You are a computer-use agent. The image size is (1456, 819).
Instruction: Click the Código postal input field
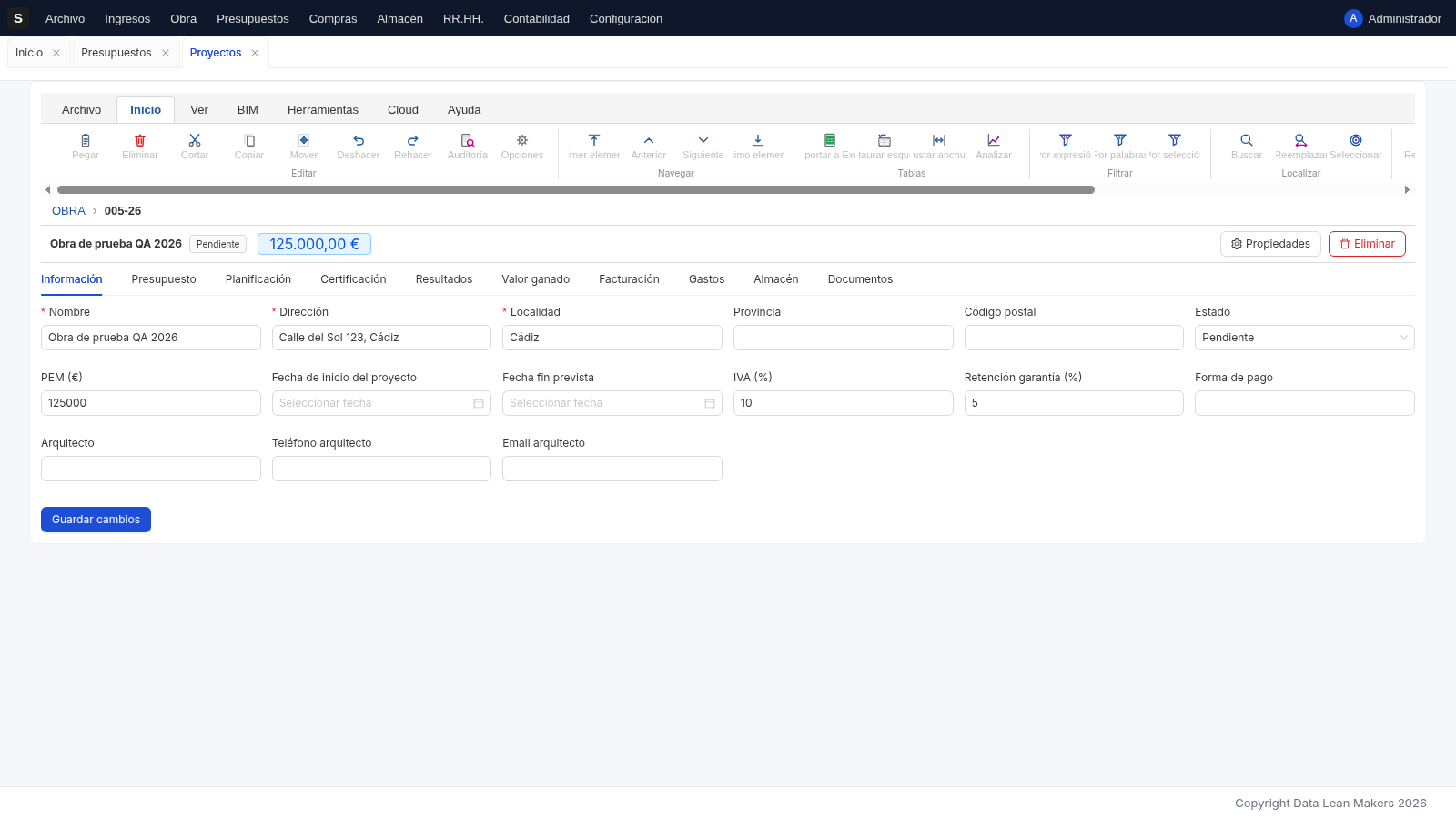(1074, 338)
